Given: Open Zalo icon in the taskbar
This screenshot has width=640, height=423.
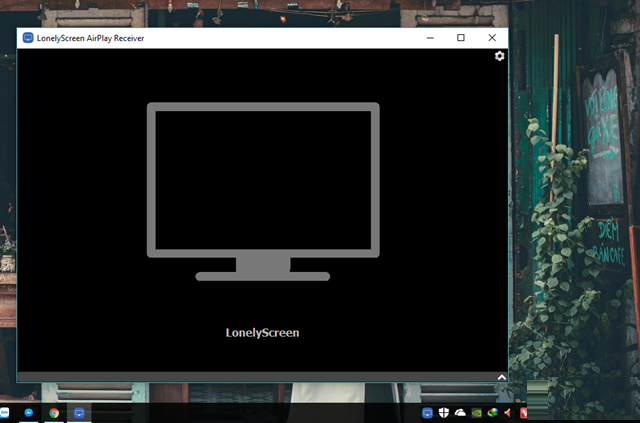Looking at the screenshot, I should [4, 413].
